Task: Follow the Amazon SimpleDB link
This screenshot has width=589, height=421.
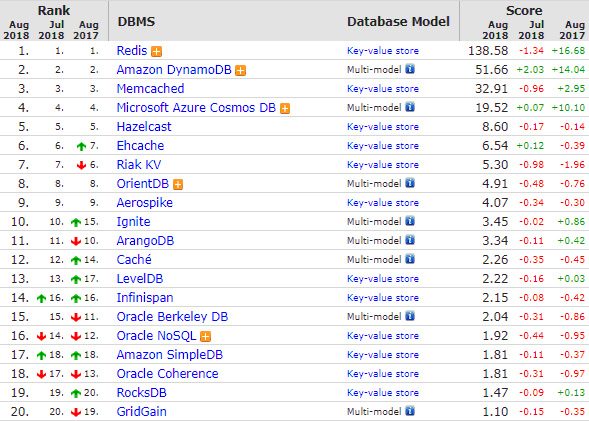Action: [170, 355]
